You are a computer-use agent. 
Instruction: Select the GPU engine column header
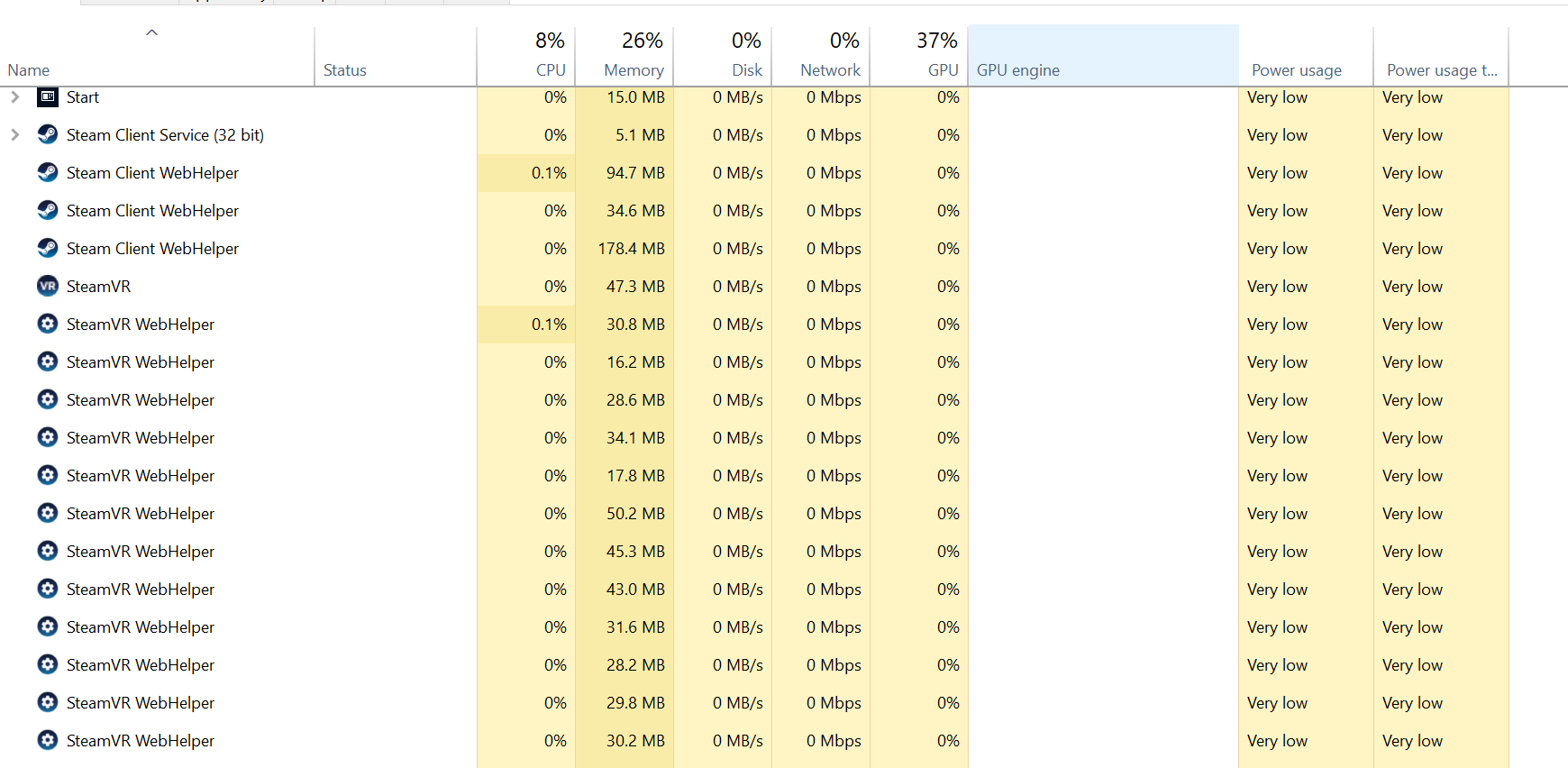[1104, 56]
